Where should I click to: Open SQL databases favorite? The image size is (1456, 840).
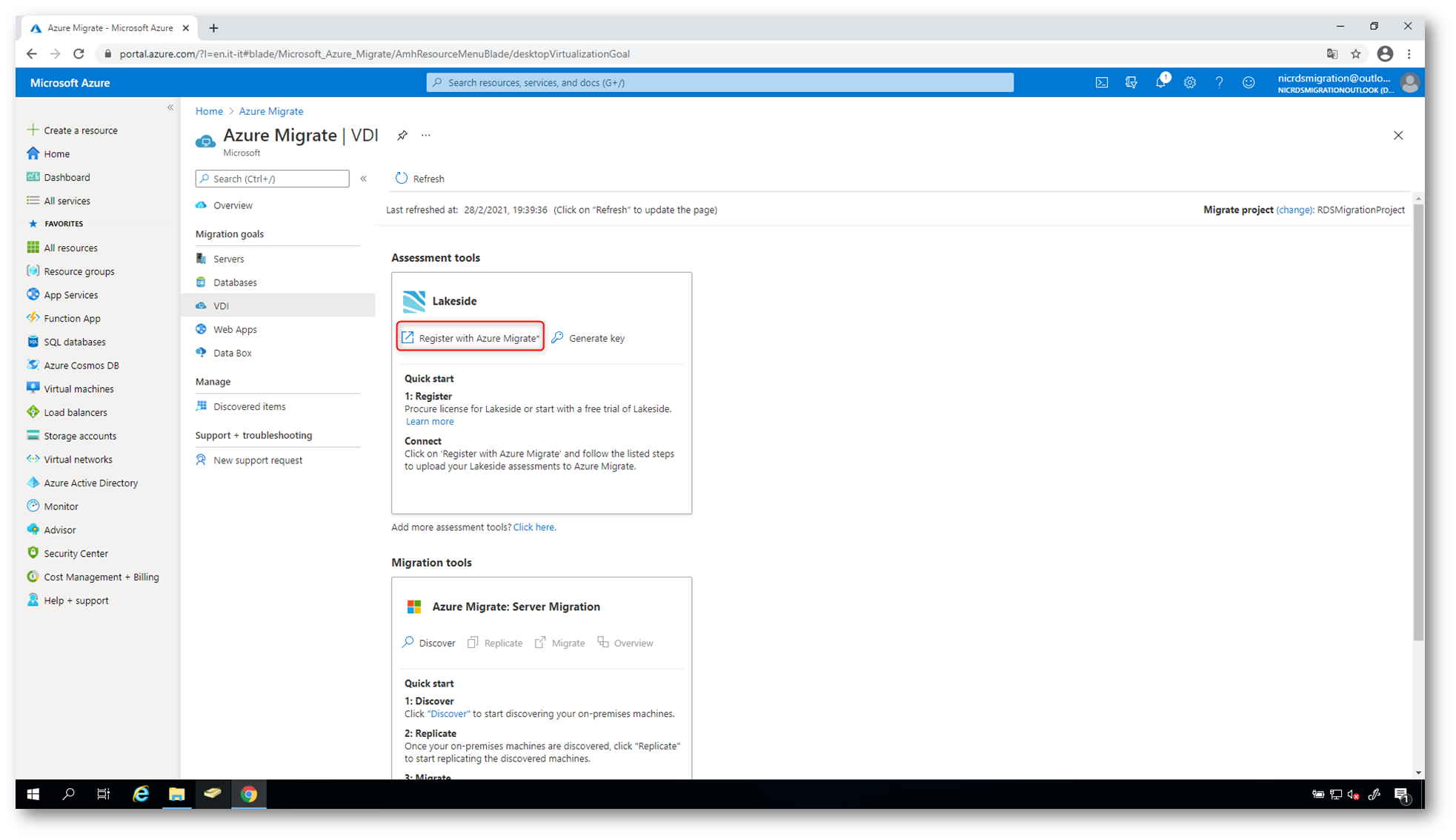tap(66, 342)
